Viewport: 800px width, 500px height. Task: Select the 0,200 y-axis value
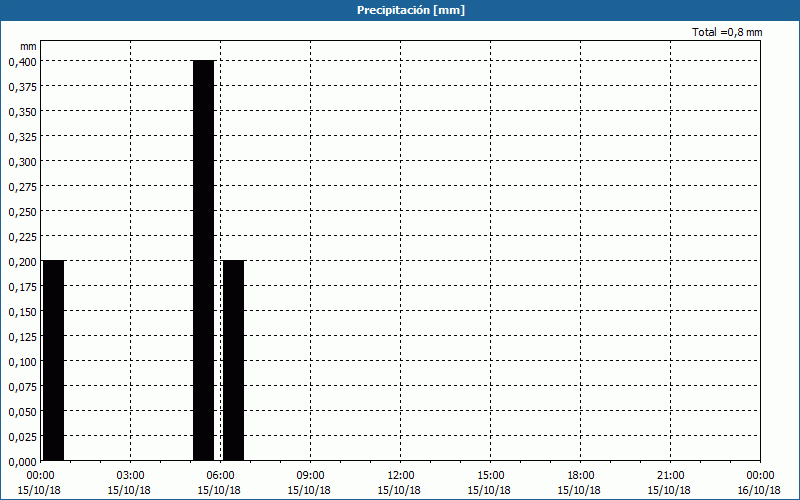[x=23, y=262]
